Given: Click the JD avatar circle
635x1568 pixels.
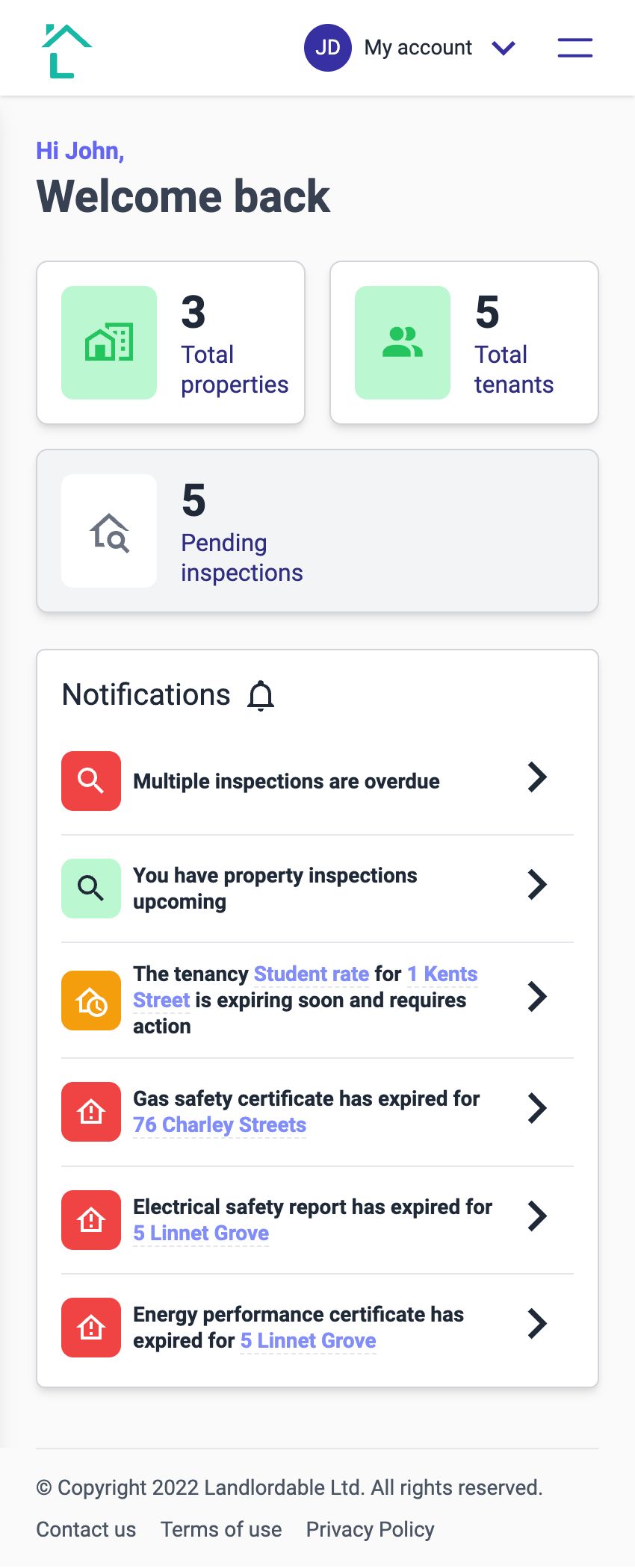Looking at the screenshot, I should 327,47.
